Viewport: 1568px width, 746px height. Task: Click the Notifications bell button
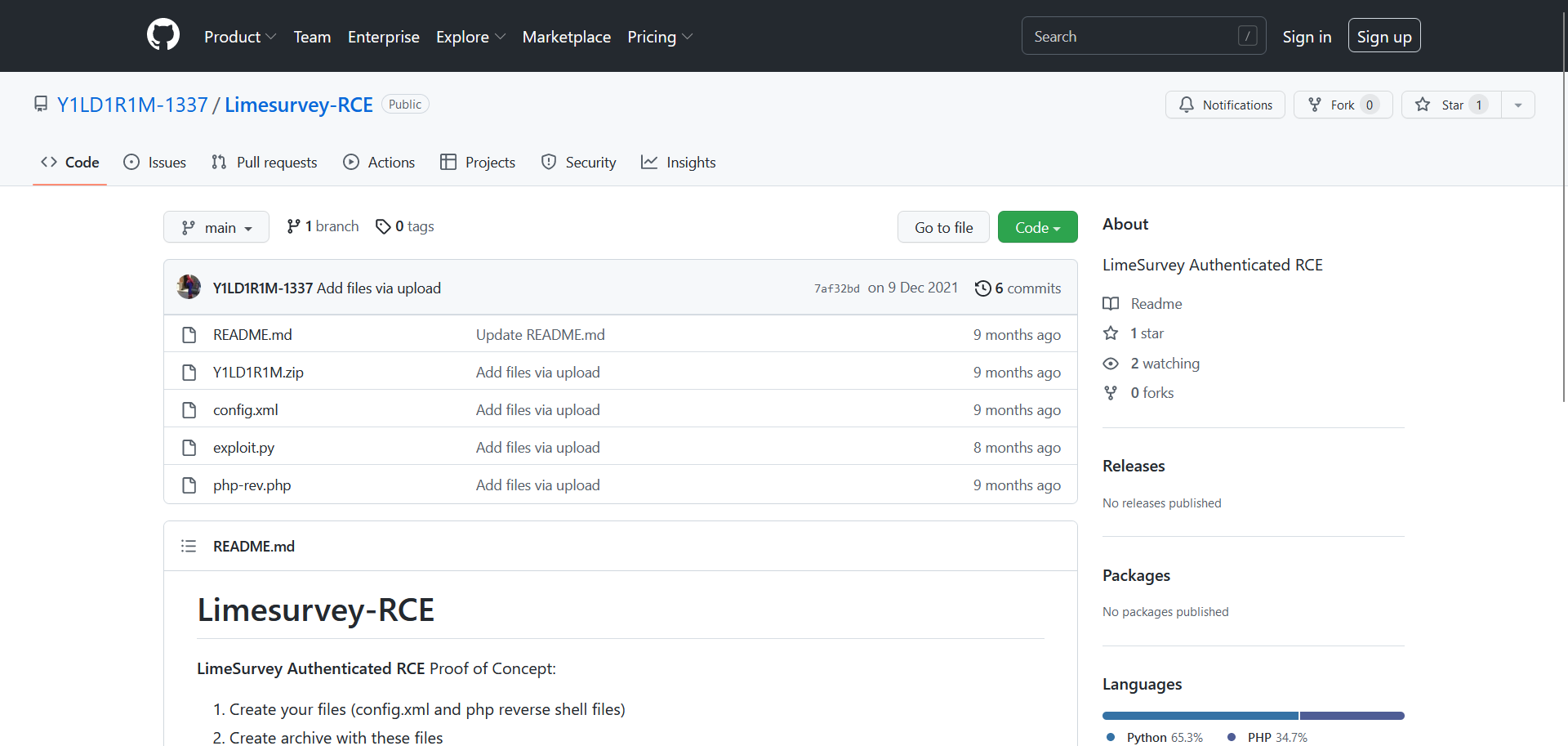tap(1224, 105)
